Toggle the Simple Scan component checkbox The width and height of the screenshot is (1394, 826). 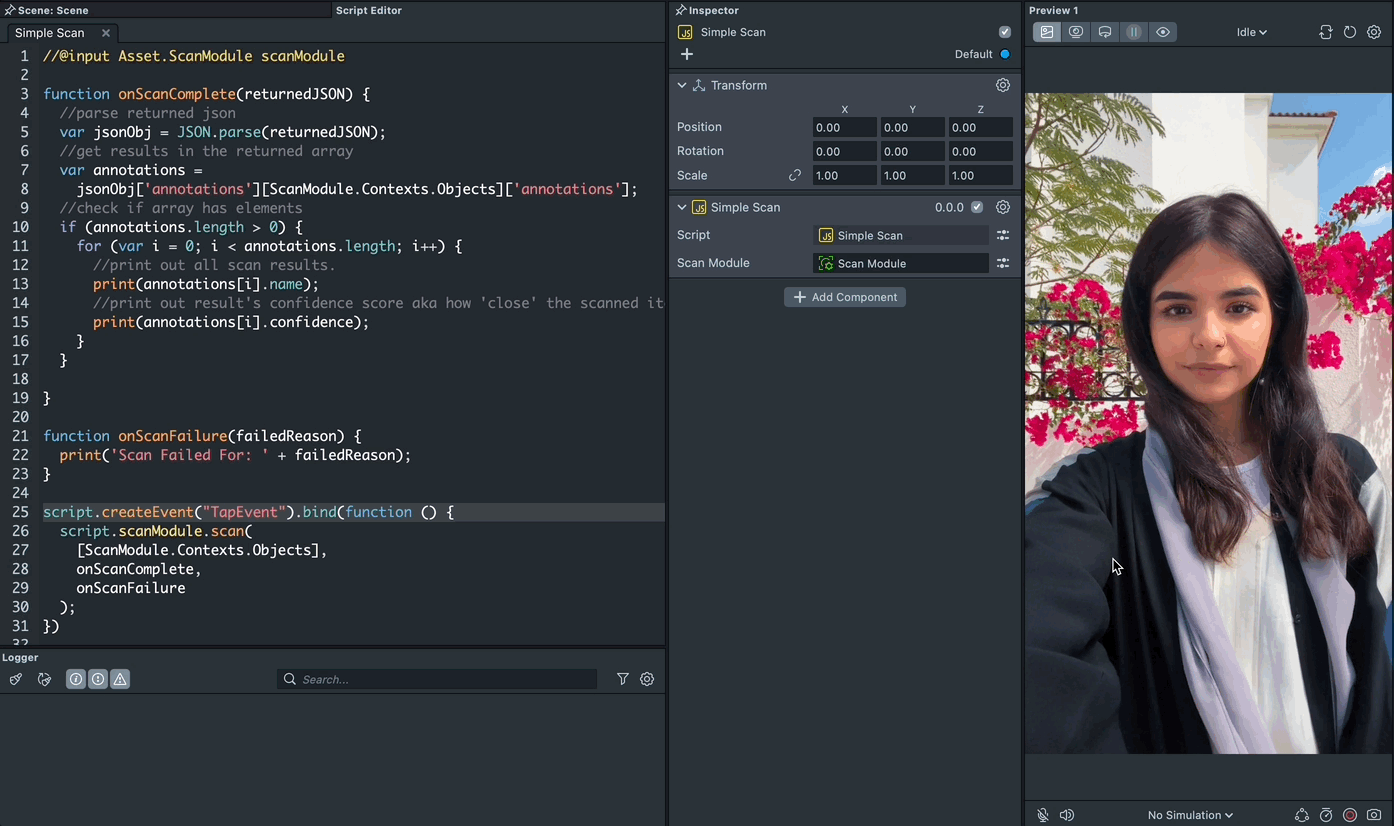[x=977, y=207]
